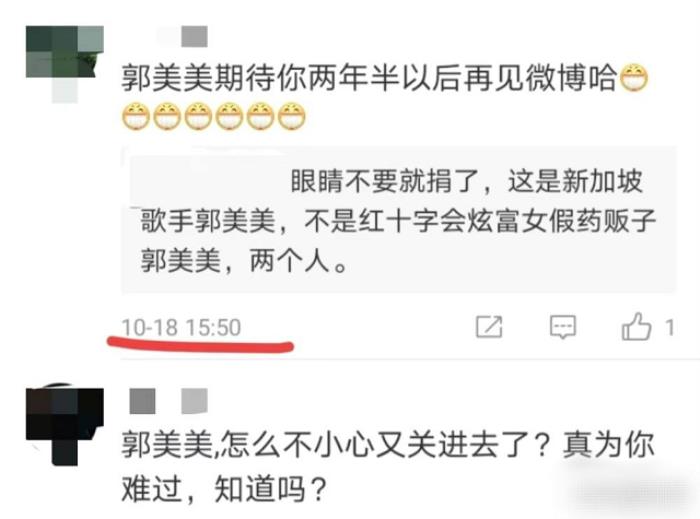Click the 10-18 15:50 timestamp
The image size is (700, 519).
pyautogui.click(x=181, y=327)
